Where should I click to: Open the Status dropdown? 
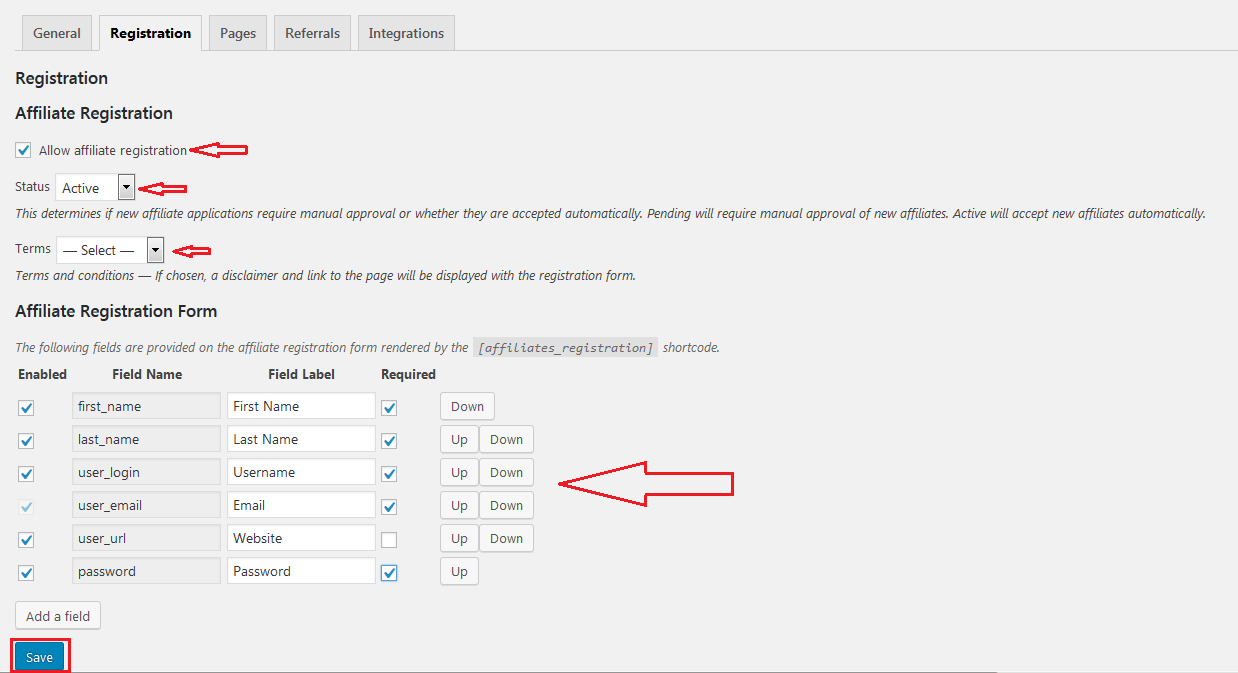point(95,187)
